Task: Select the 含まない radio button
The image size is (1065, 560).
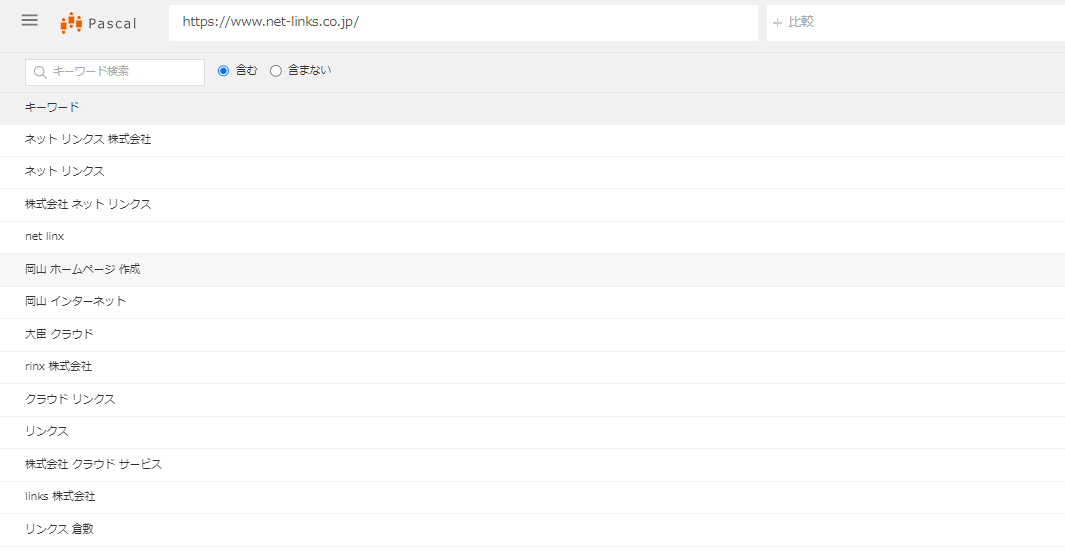Action: point(276,71)
